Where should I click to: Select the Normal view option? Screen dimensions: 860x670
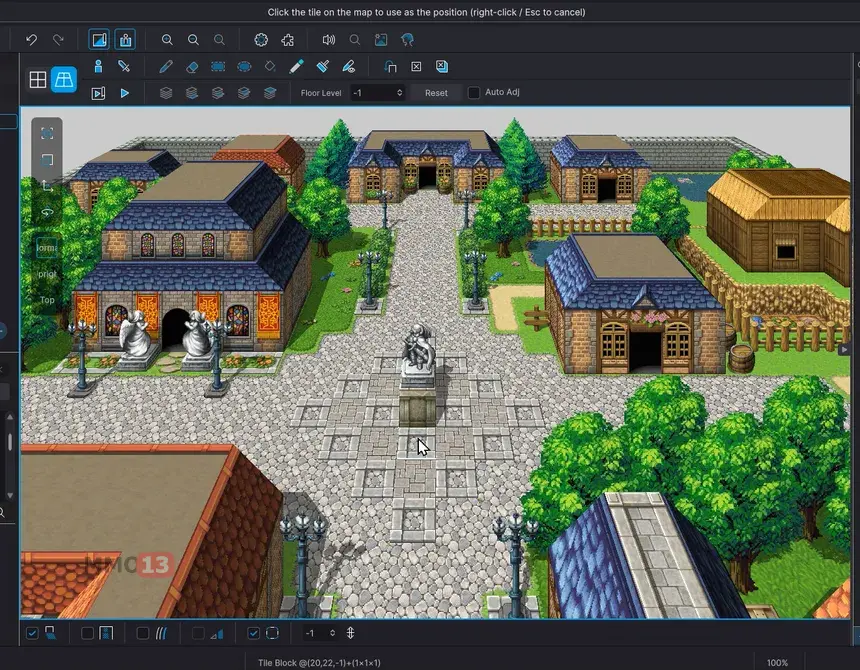(47, 248)
